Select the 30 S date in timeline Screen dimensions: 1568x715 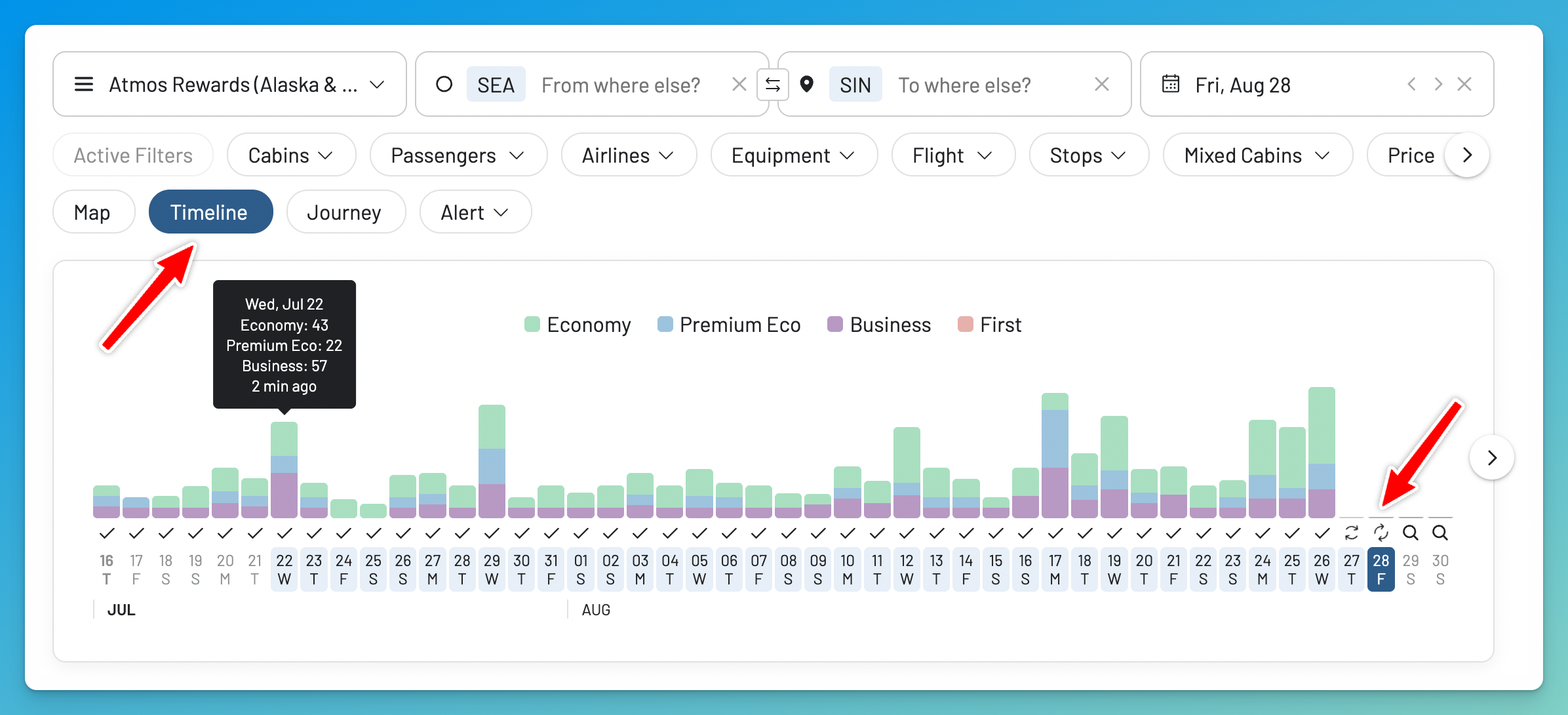pyautogui.click(x=1440, y=569)
